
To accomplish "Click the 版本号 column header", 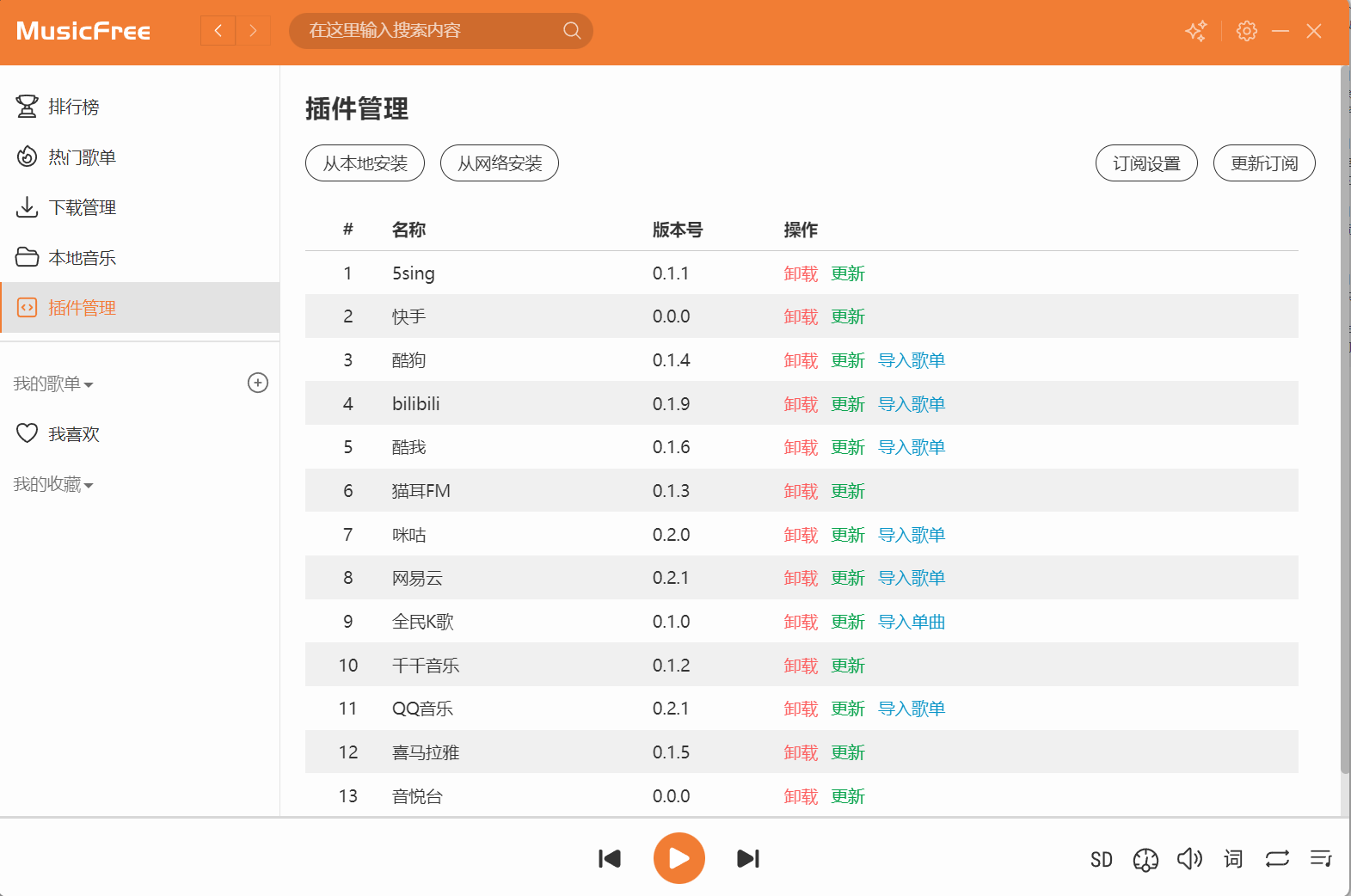I will pos(678,230).
